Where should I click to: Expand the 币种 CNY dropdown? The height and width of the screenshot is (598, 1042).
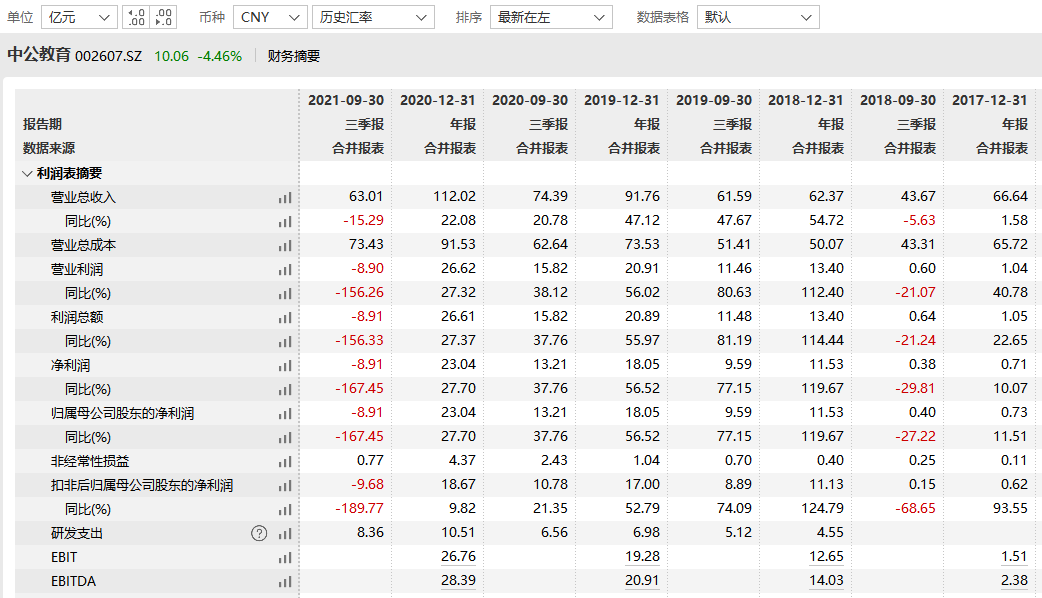[x=270, y=17]
